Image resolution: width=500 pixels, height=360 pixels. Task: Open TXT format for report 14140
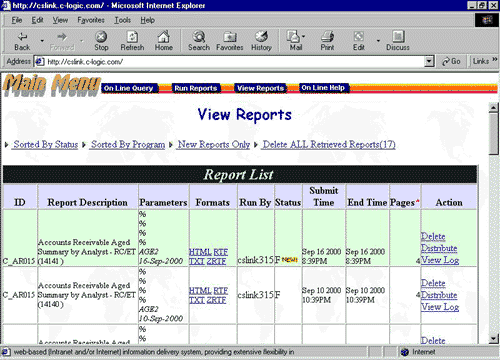pyautogui.click(x=197, y=300)
